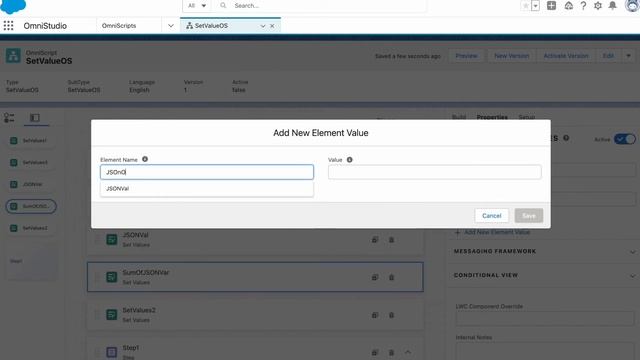640x360 pixels.
Task: Switch to the Setup tab
Action: tap(527, 118)
